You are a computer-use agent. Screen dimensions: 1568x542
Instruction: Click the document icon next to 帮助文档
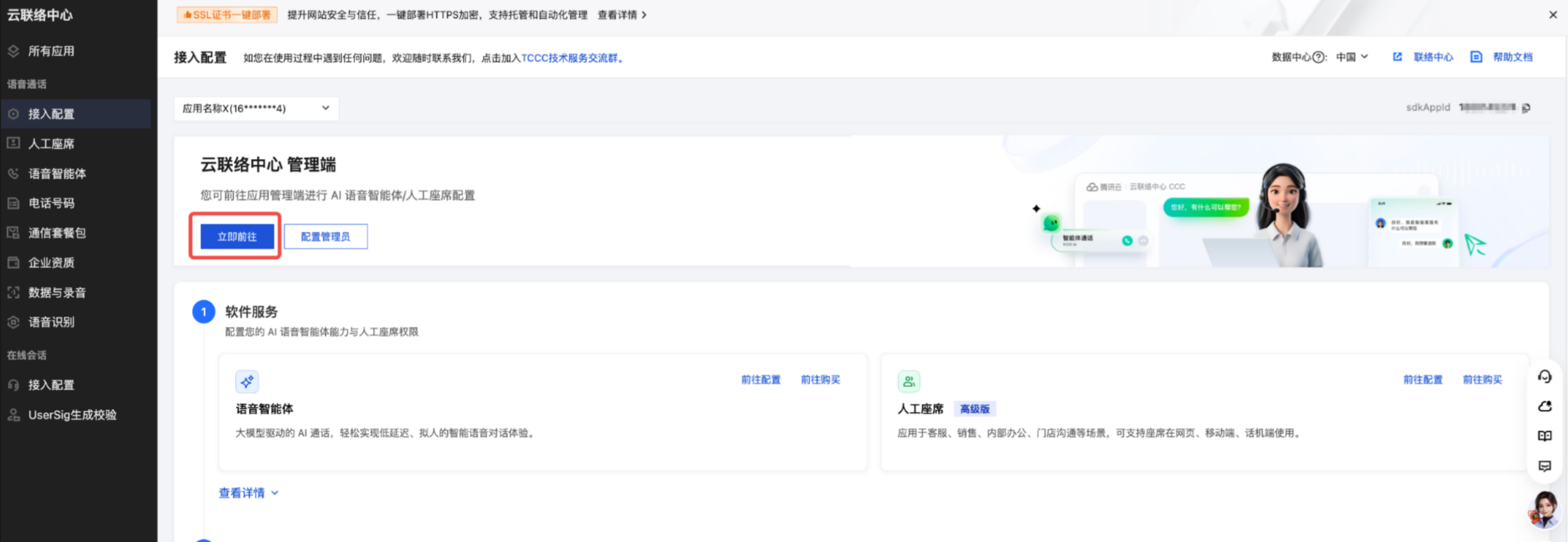pyautogui.click(x=1476, y=56)
